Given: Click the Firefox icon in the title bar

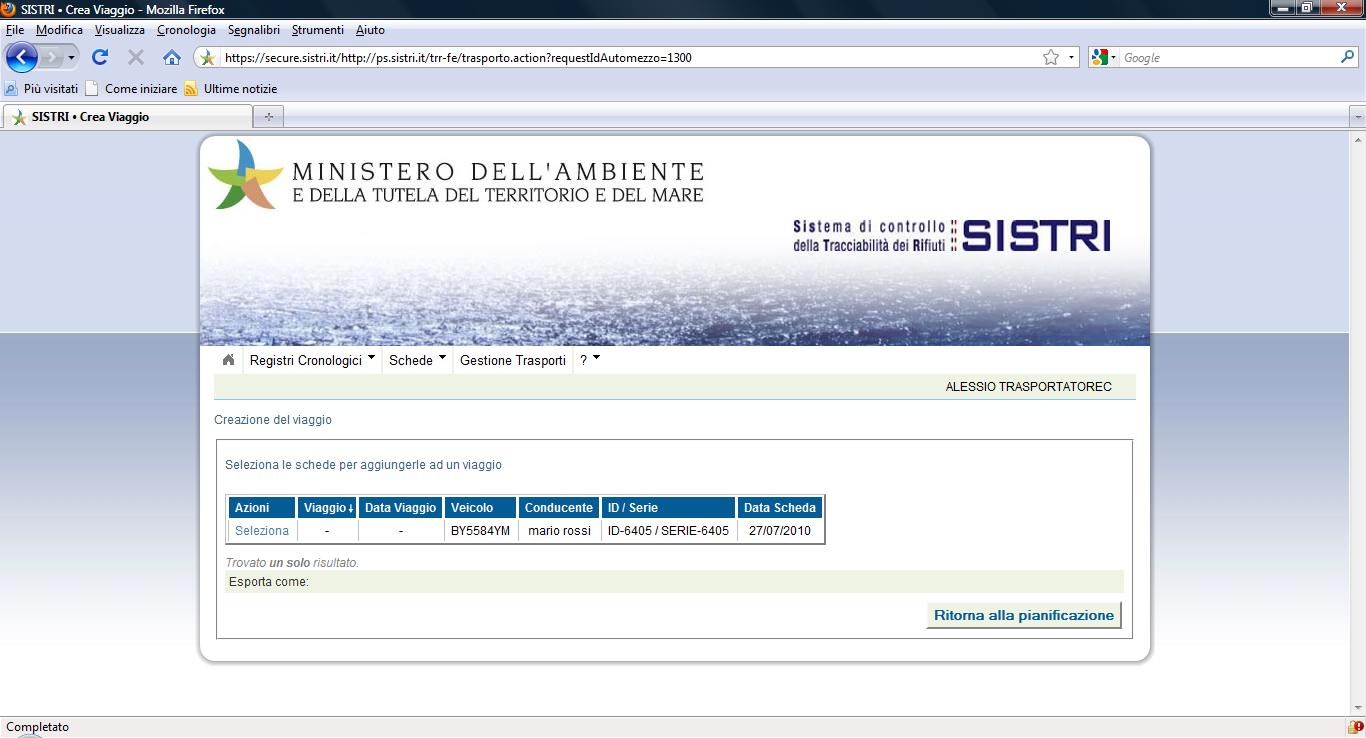Looking at the screenshot, I should [x=8, y=9].
